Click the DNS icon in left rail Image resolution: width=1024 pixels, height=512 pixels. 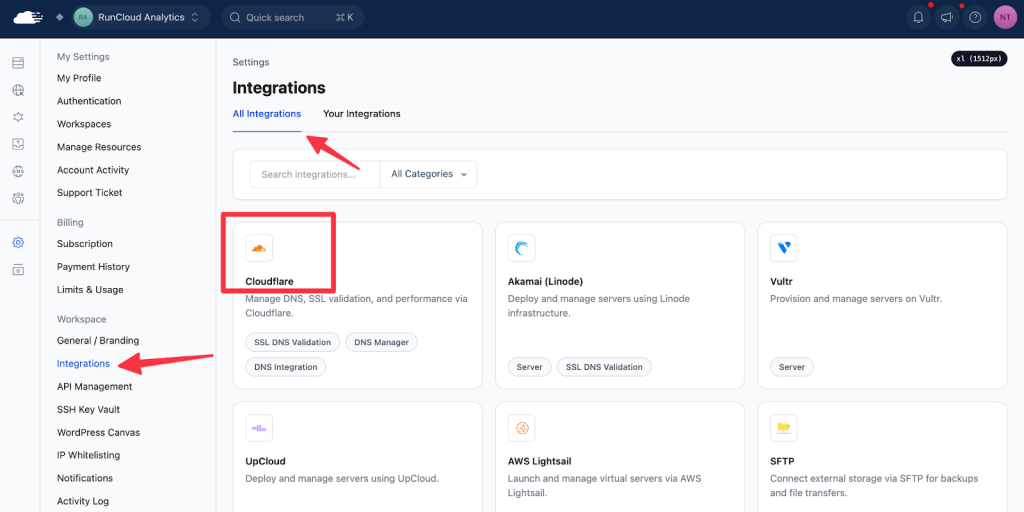click(x=18, y=171)
